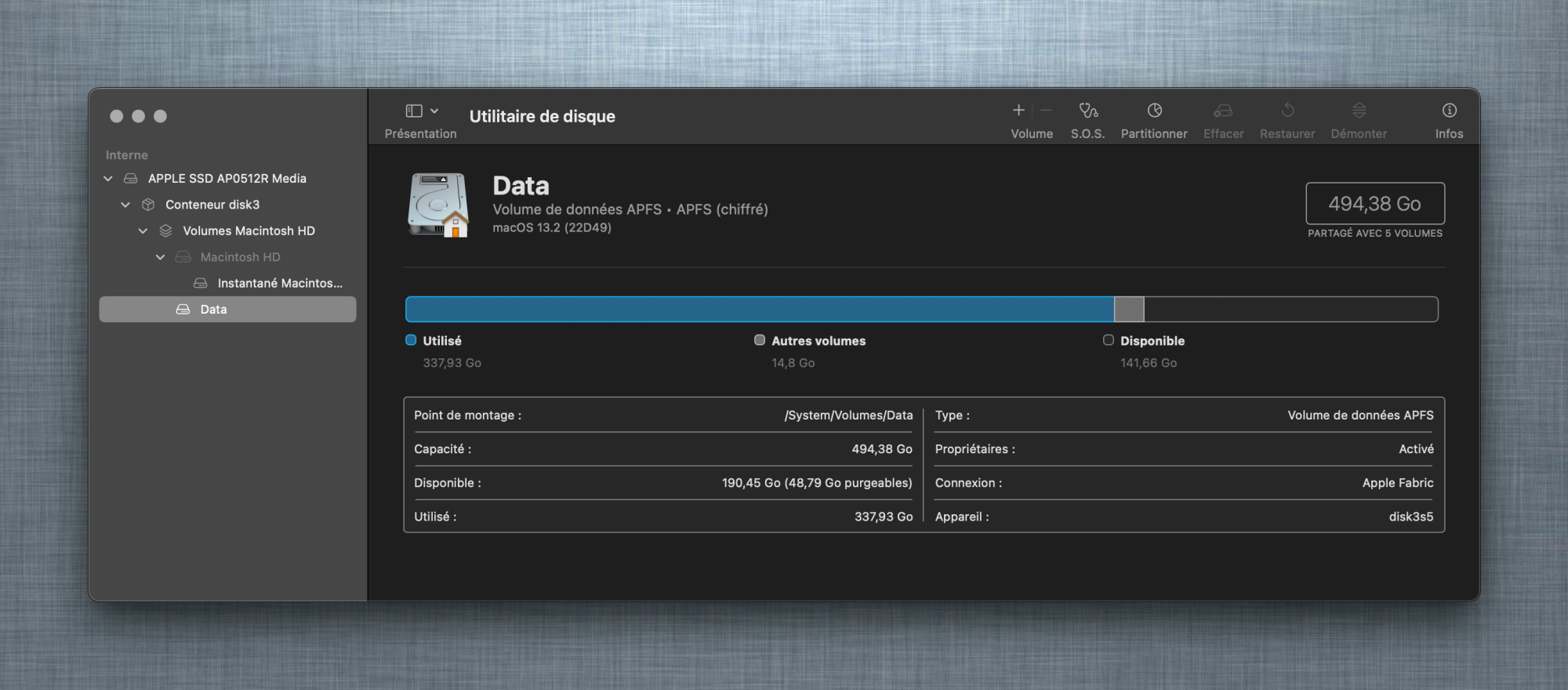Click the Démonter unmount icon
1568x690 pixels.
(1359, 111)
